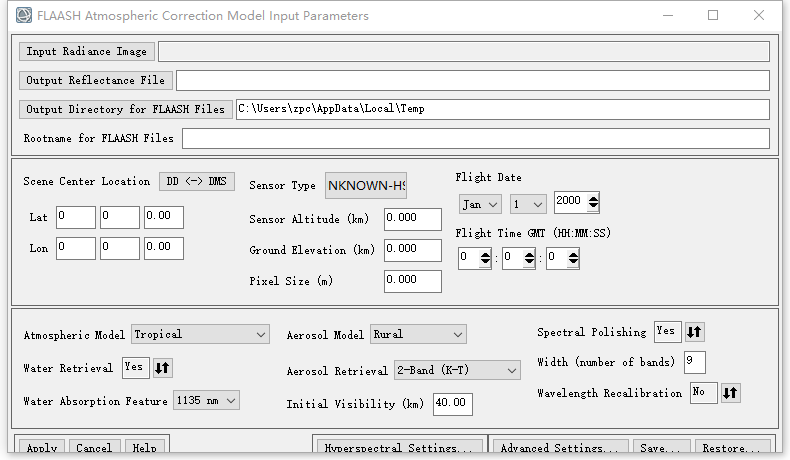Focus the Lon minutes field
This screenshot has height=460, width=790.
(119, 248)
